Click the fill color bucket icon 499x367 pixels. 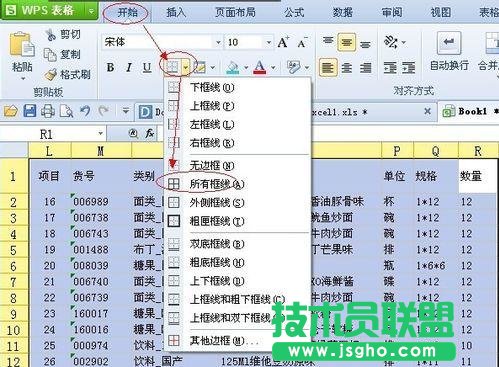(233, 68)
